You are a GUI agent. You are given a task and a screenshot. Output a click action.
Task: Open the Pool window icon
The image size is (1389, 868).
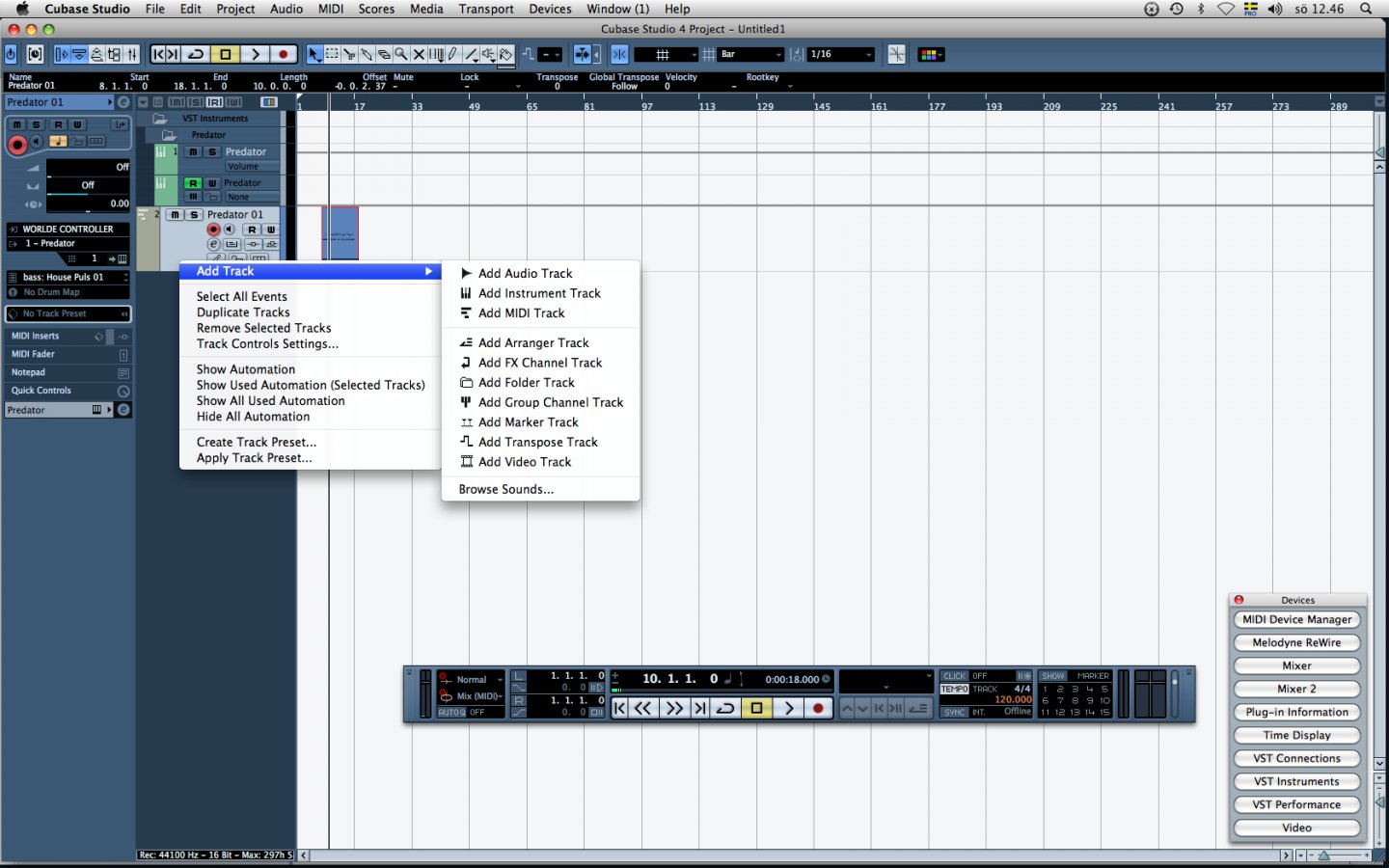(114, 55)
